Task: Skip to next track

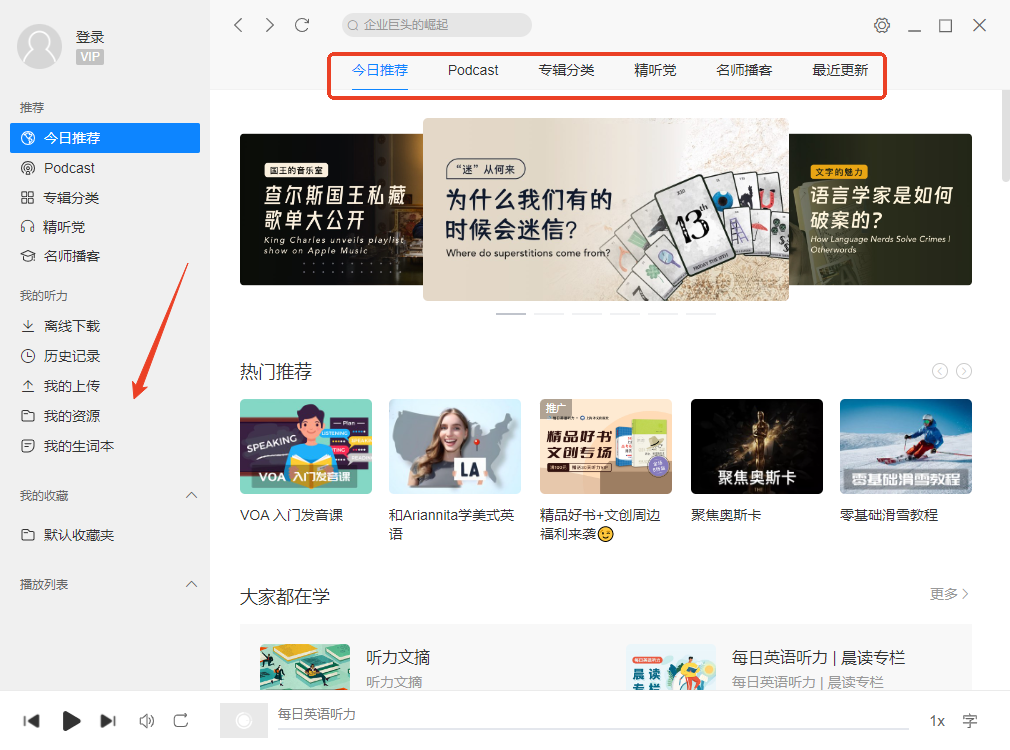Action: pos(108,721)
